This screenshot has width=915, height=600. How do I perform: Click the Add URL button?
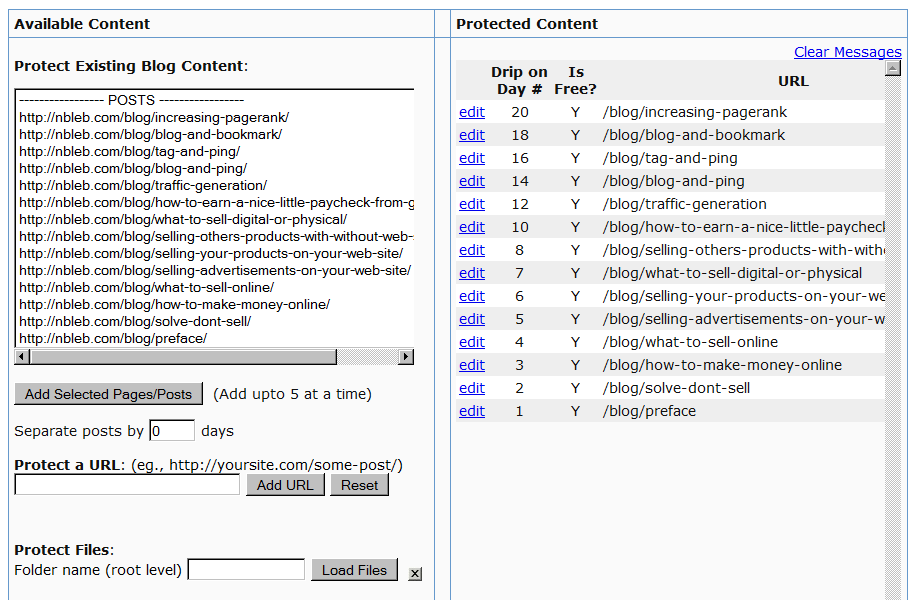(284, 485)
